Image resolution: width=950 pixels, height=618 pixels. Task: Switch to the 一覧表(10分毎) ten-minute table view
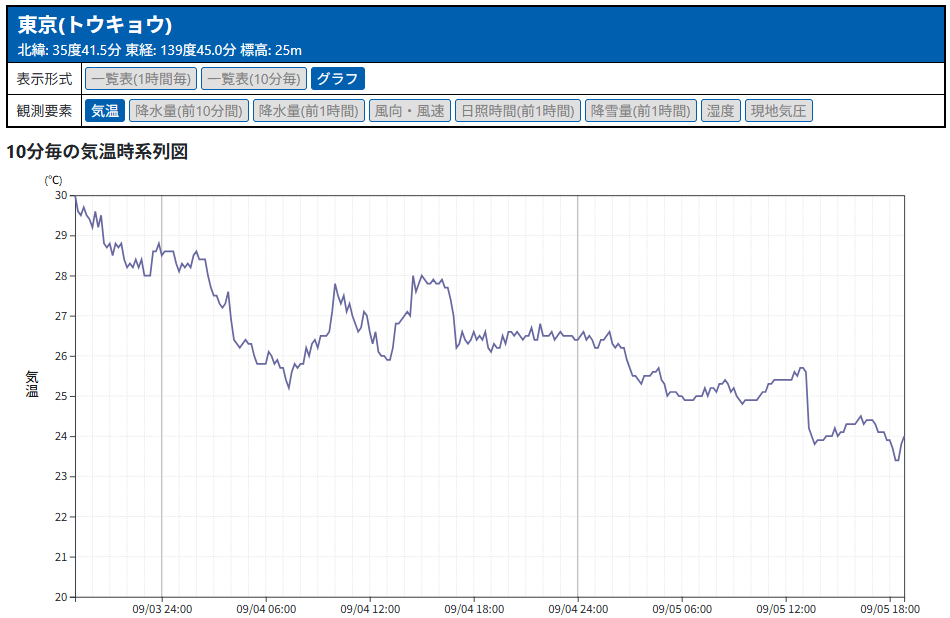(254, 78)
